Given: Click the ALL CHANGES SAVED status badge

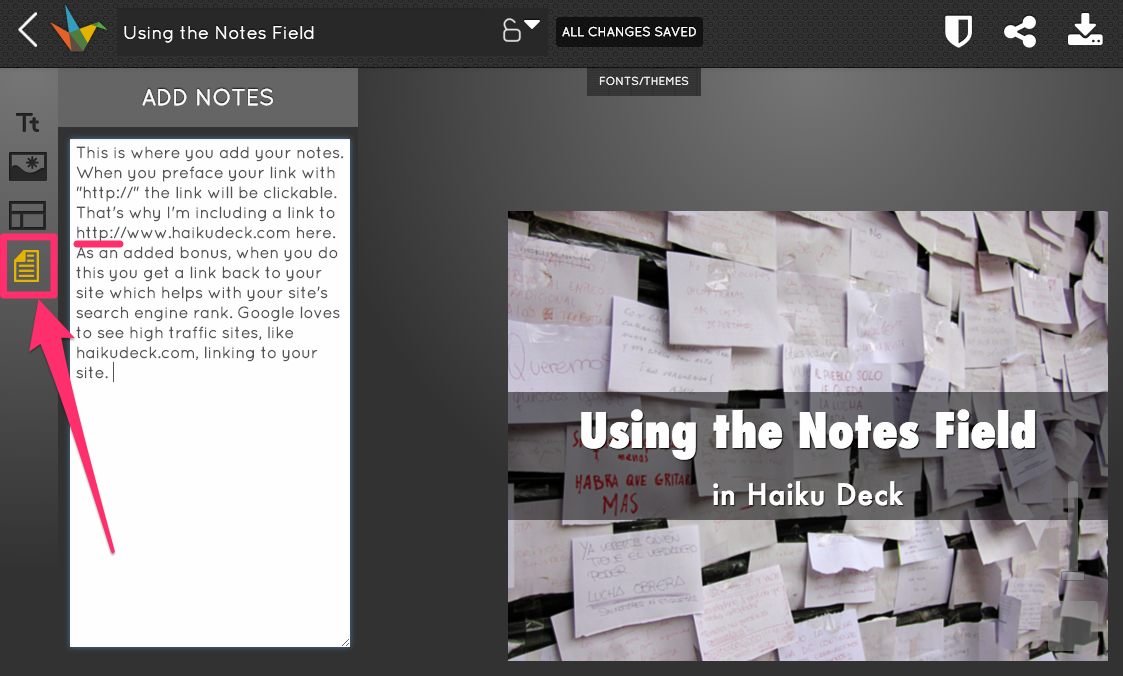Looking at the screenshot, I should (x=629, y=32).
